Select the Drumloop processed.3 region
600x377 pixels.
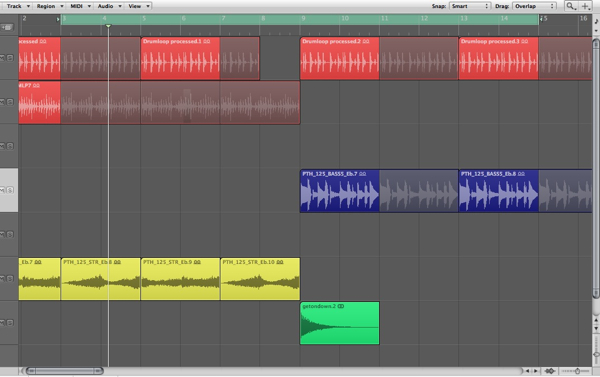coord(499,59)
